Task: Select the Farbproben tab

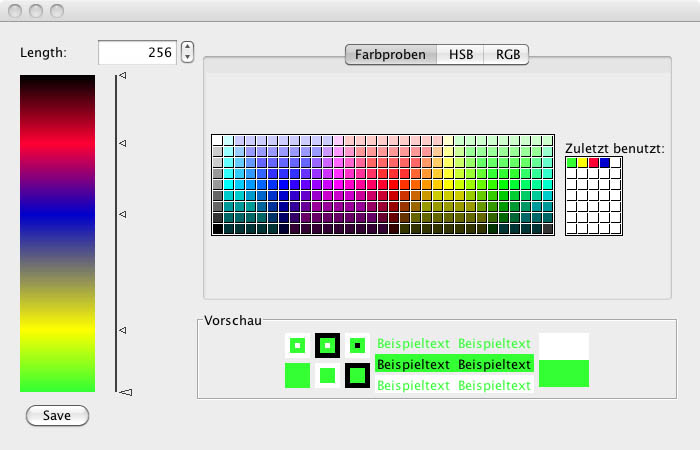Action: click(390, 55)
